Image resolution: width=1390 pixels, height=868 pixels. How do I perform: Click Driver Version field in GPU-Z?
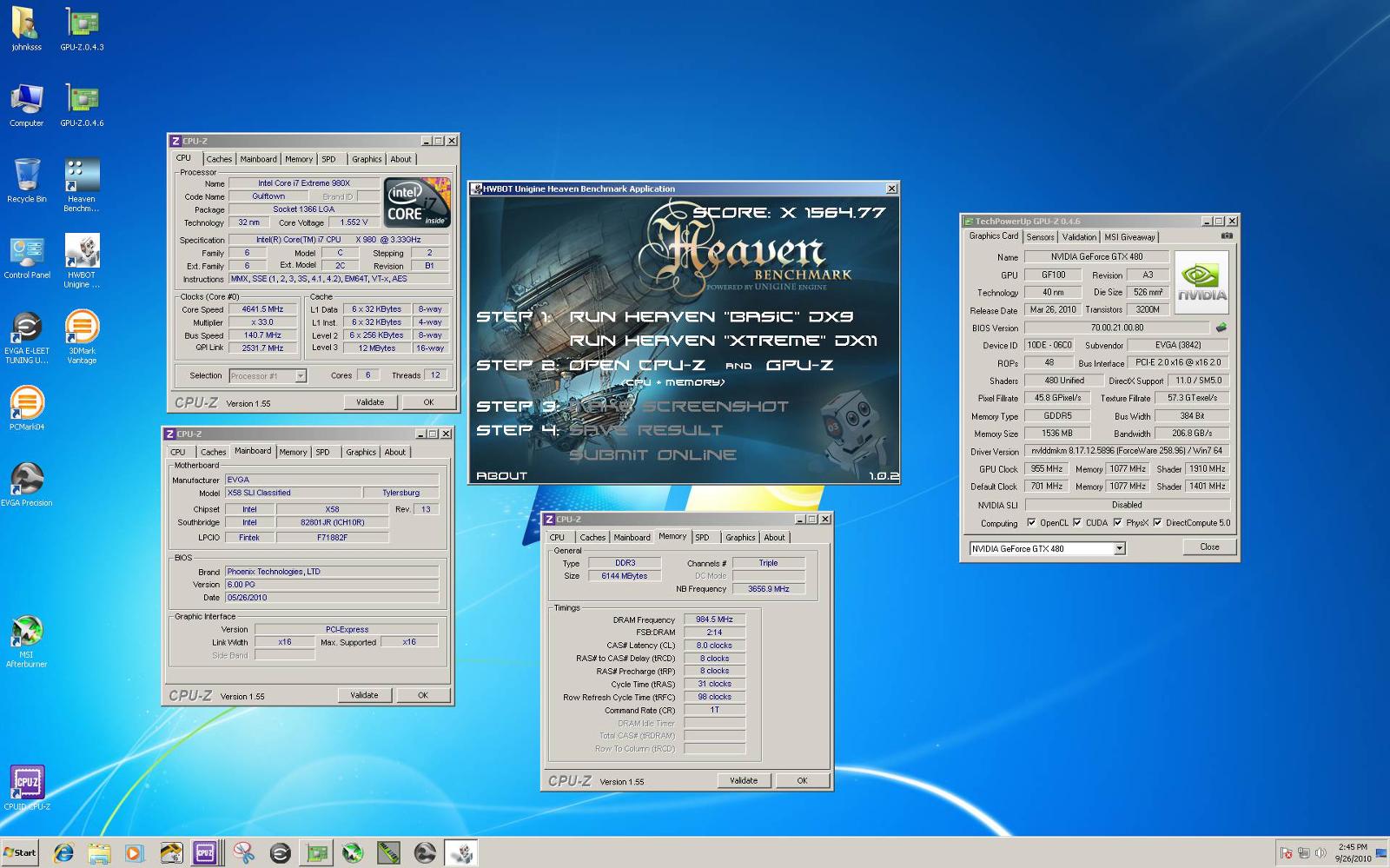click(1127, 451)
